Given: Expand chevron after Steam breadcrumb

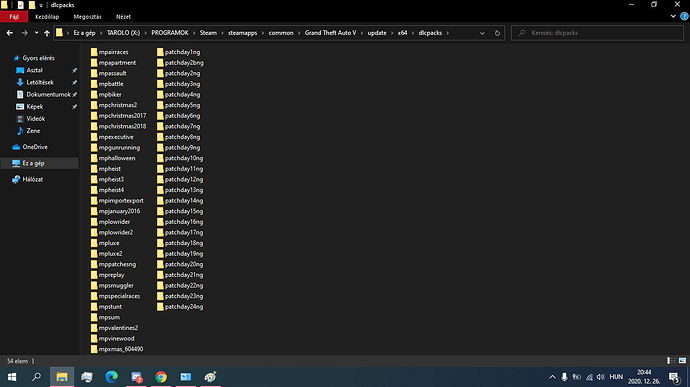Looking at the screenshot, I should coord(222,33).
